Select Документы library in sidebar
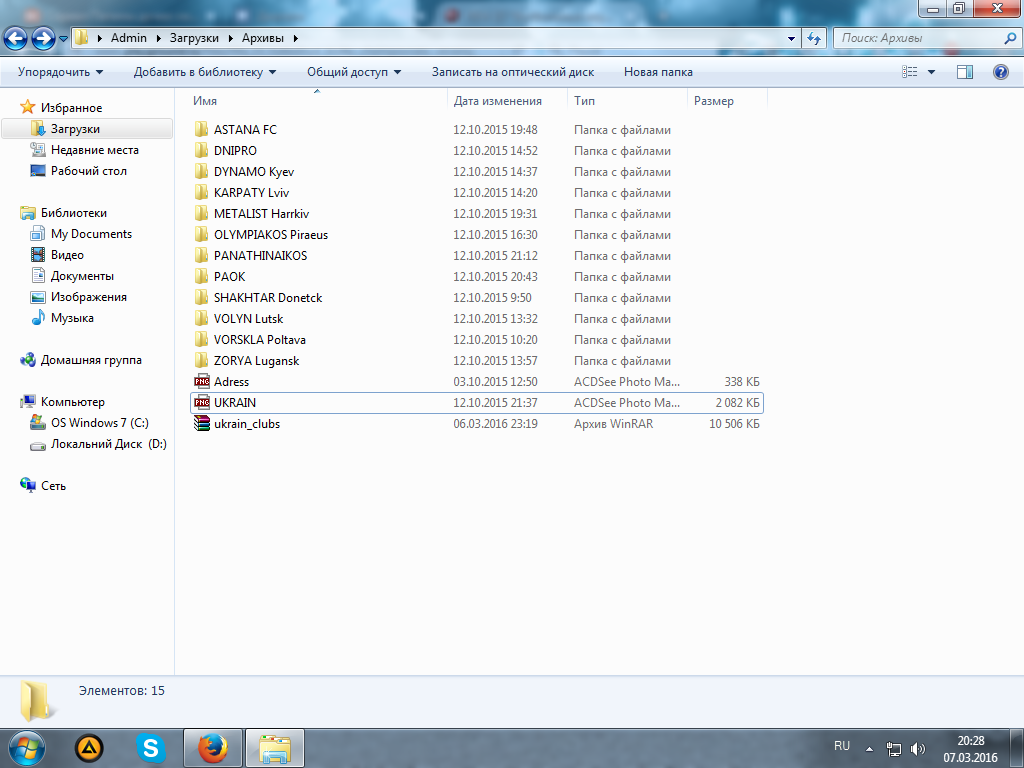This screenshot has width=1024, height=768. (82, 276)
